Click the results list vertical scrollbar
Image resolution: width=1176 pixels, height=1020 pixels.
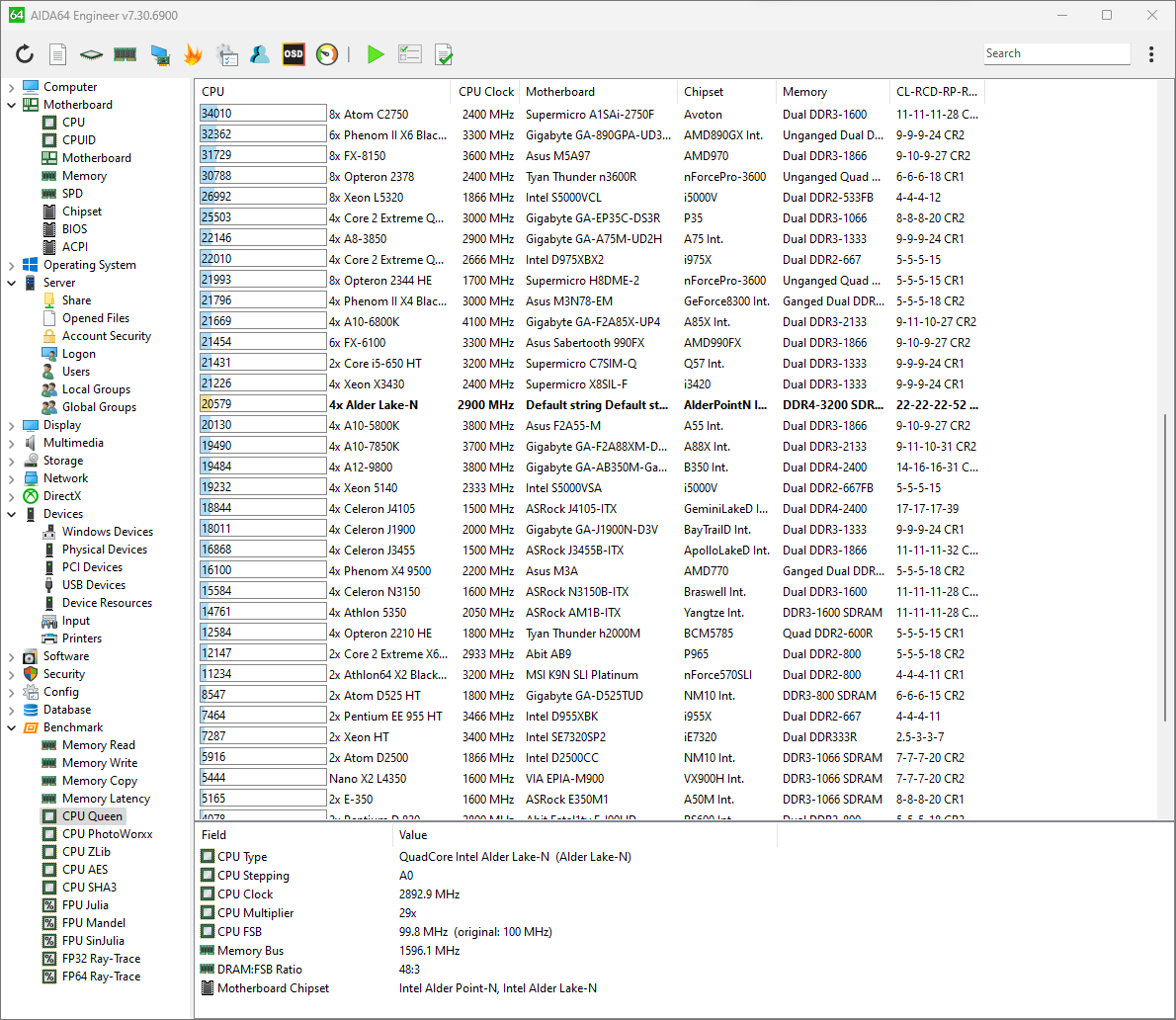(1166, 593)
